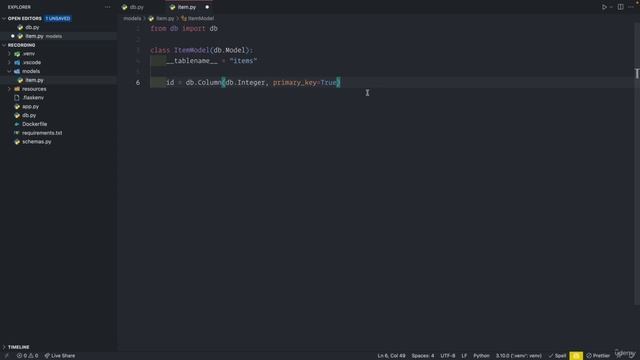Change indentation via Spaces: 4
Viewport: 640px width, 360px height.
click(423, 356)
